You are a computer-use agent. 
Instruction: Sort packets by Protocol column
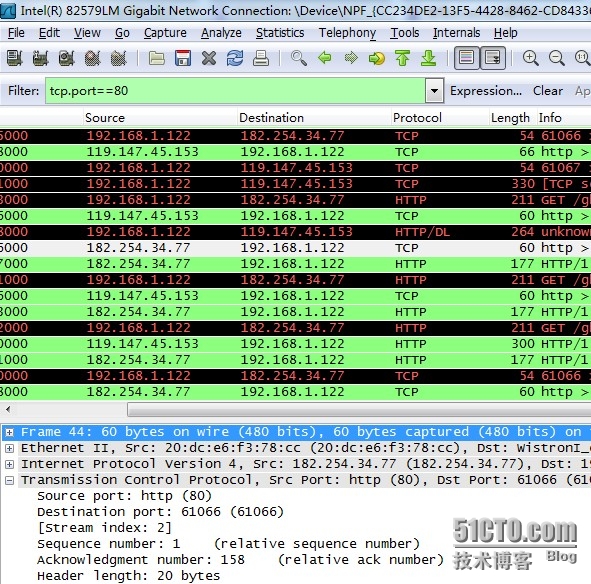click(x=440, y=118)
